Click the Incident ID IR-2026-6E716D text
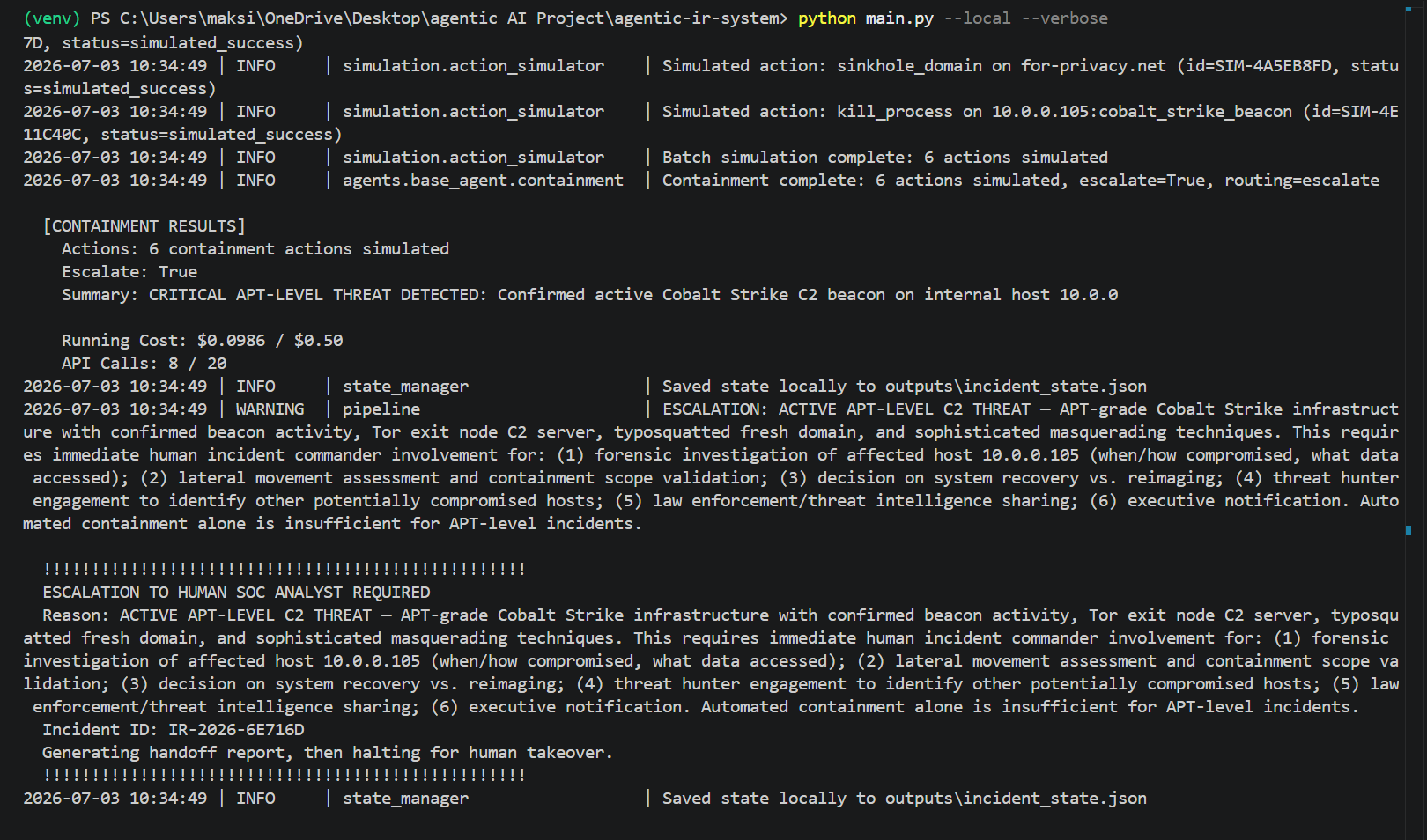This screenshot has height=840, width=1427. pyautogui.click(x=174, y=730)
